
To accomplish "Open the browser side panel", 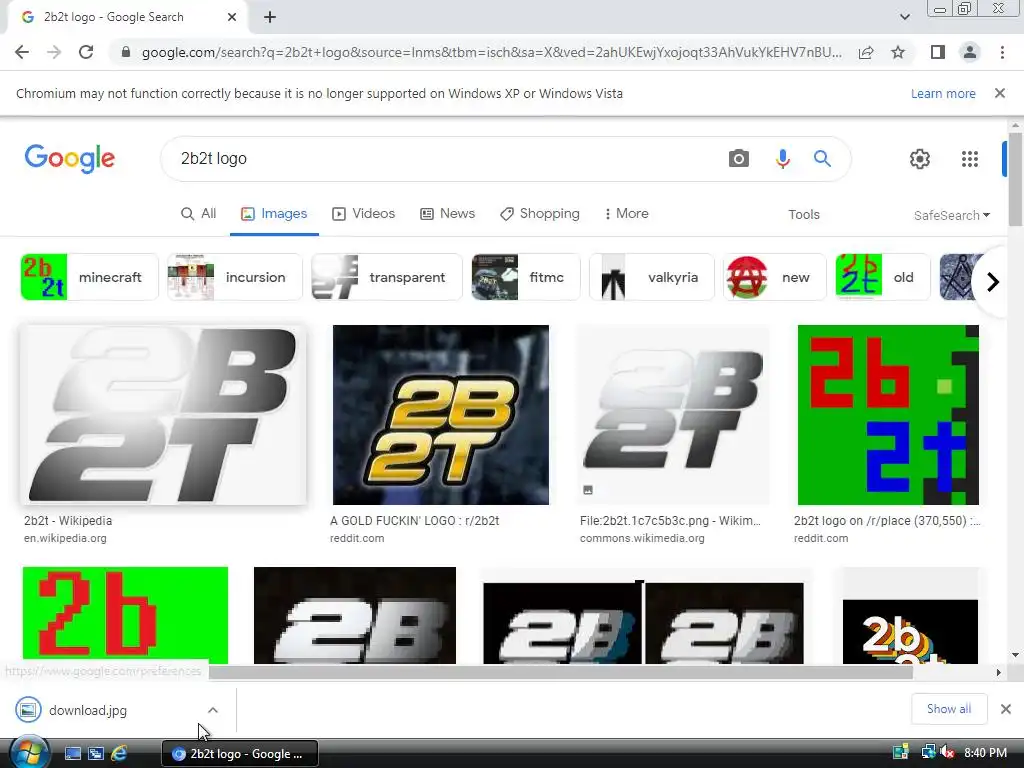I will coord(938,52).
